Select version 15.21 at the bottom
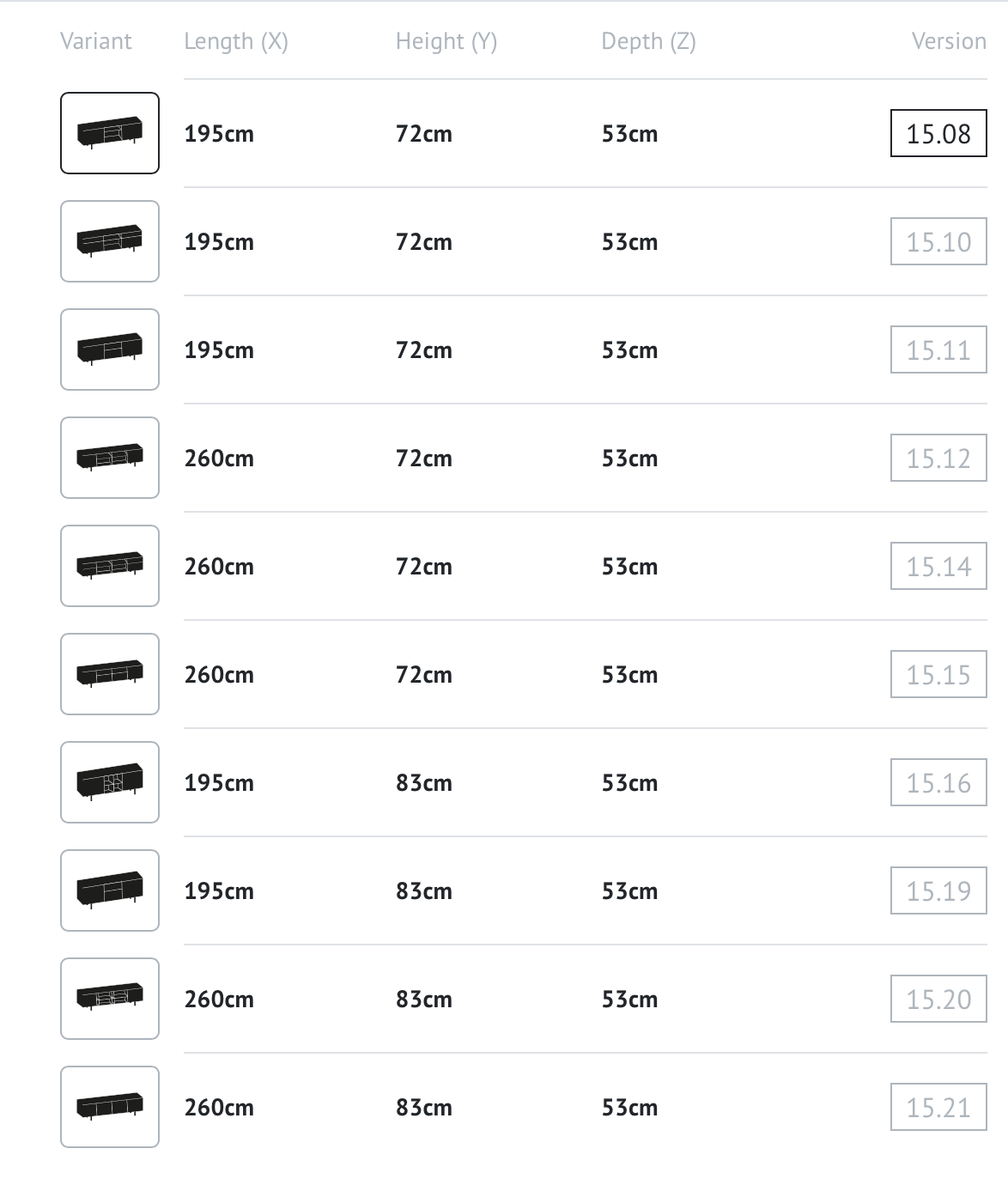Screen dimensions: 1008x1185 click(x=938, y=1107)
